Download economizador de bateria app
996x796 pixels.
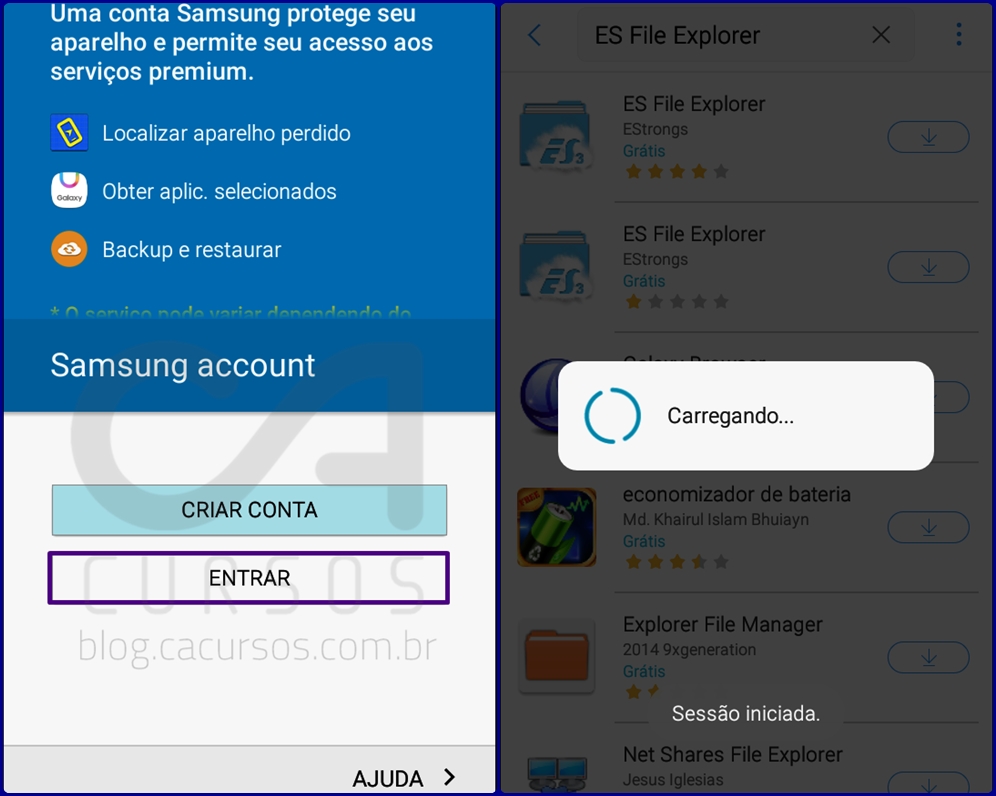point(928,527)
